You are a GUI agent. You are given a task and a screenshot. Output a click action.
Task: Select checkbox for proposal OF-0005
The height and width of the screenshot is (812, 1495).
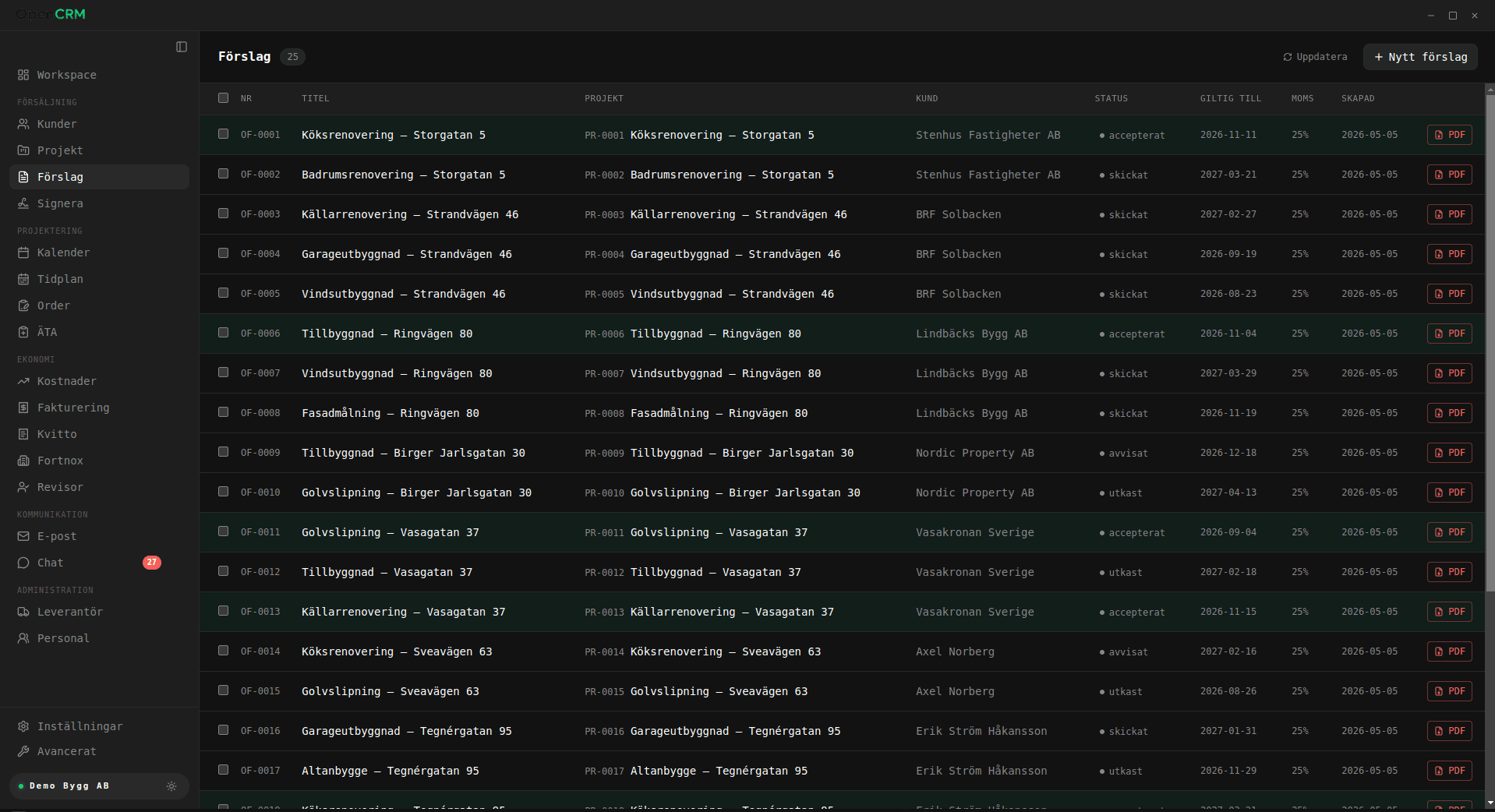tap(224, 293)
